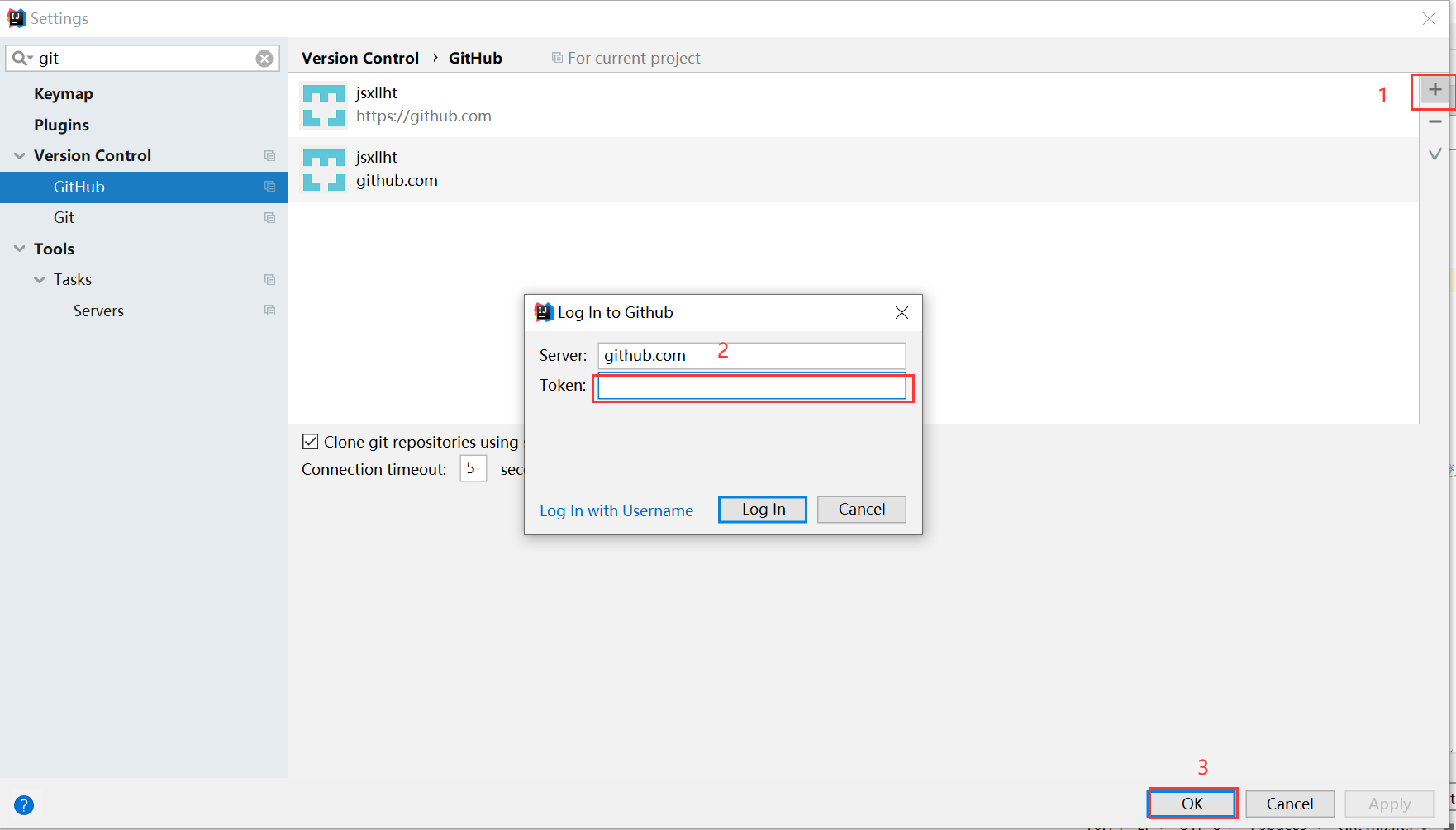
Task: Select jsxllht https://github.com account row
Action: 854,105
